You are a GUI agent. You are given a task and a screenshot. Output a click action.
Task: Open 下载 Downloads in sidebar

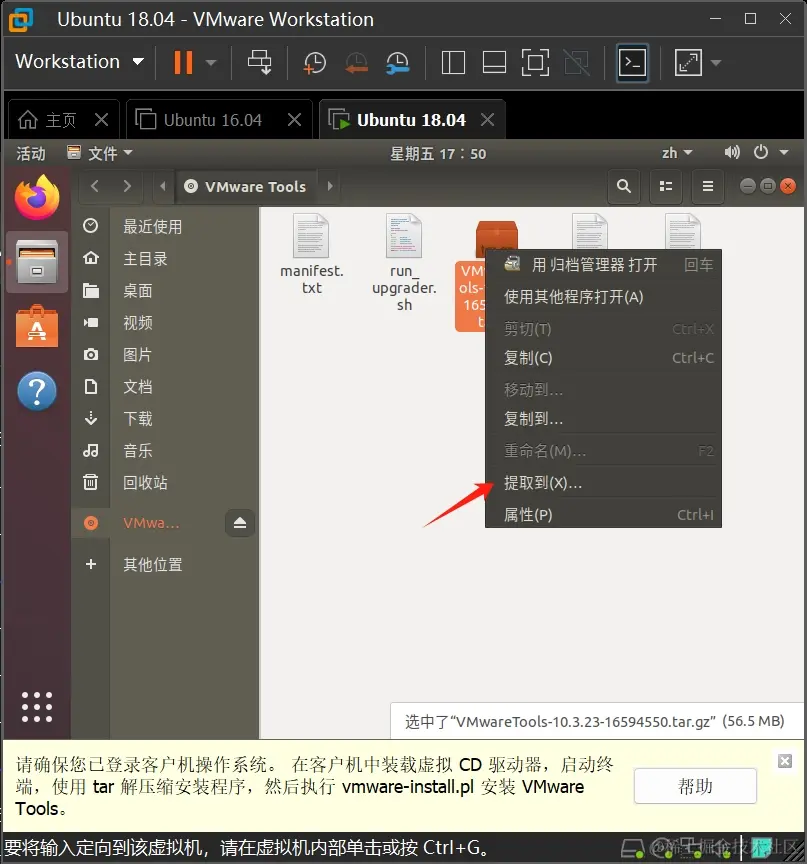[x=165, y=418]
